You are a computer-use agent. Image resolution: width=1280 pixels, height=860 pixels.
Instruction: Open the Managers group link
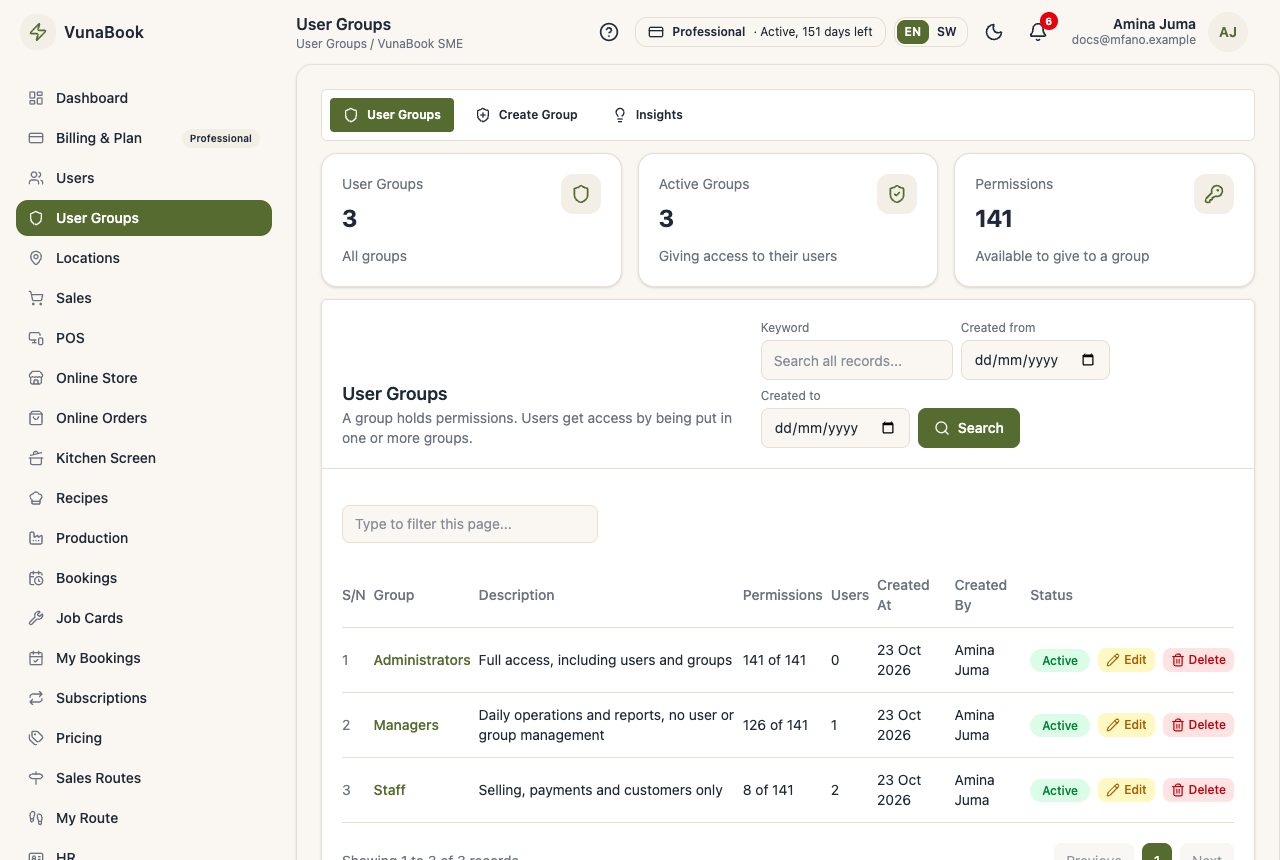point(406,725)
